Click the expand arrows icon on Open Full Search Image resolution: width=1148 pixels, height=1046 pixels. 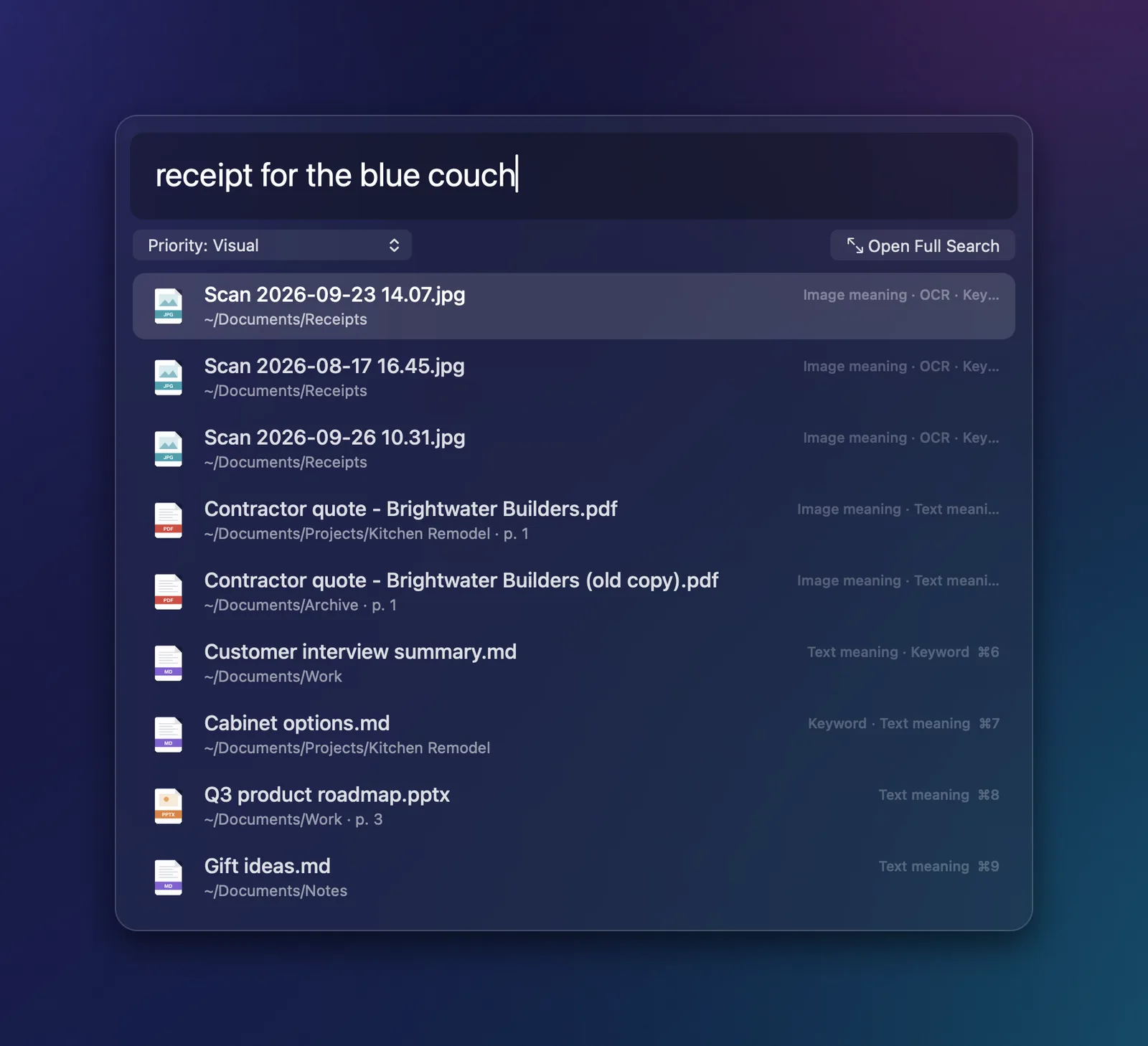click(855, 245)
